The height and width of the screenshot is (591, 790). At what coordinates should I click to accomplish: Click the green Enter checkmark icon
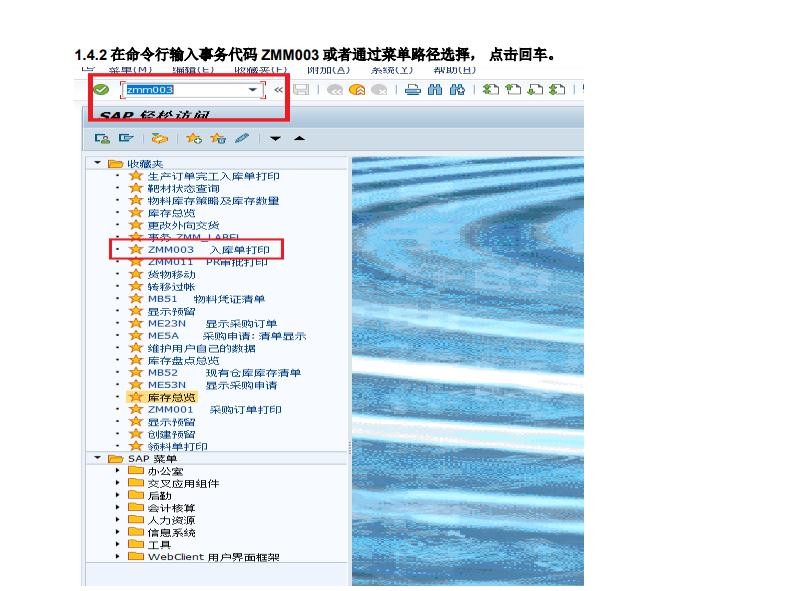pos(100,90)
